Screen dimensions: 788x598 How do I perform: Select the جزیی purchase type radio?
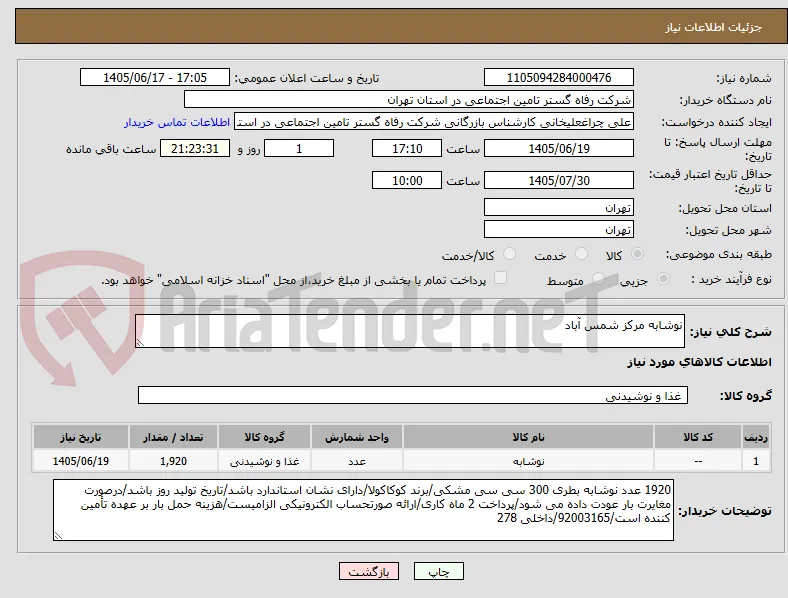(x=663, y=278)
